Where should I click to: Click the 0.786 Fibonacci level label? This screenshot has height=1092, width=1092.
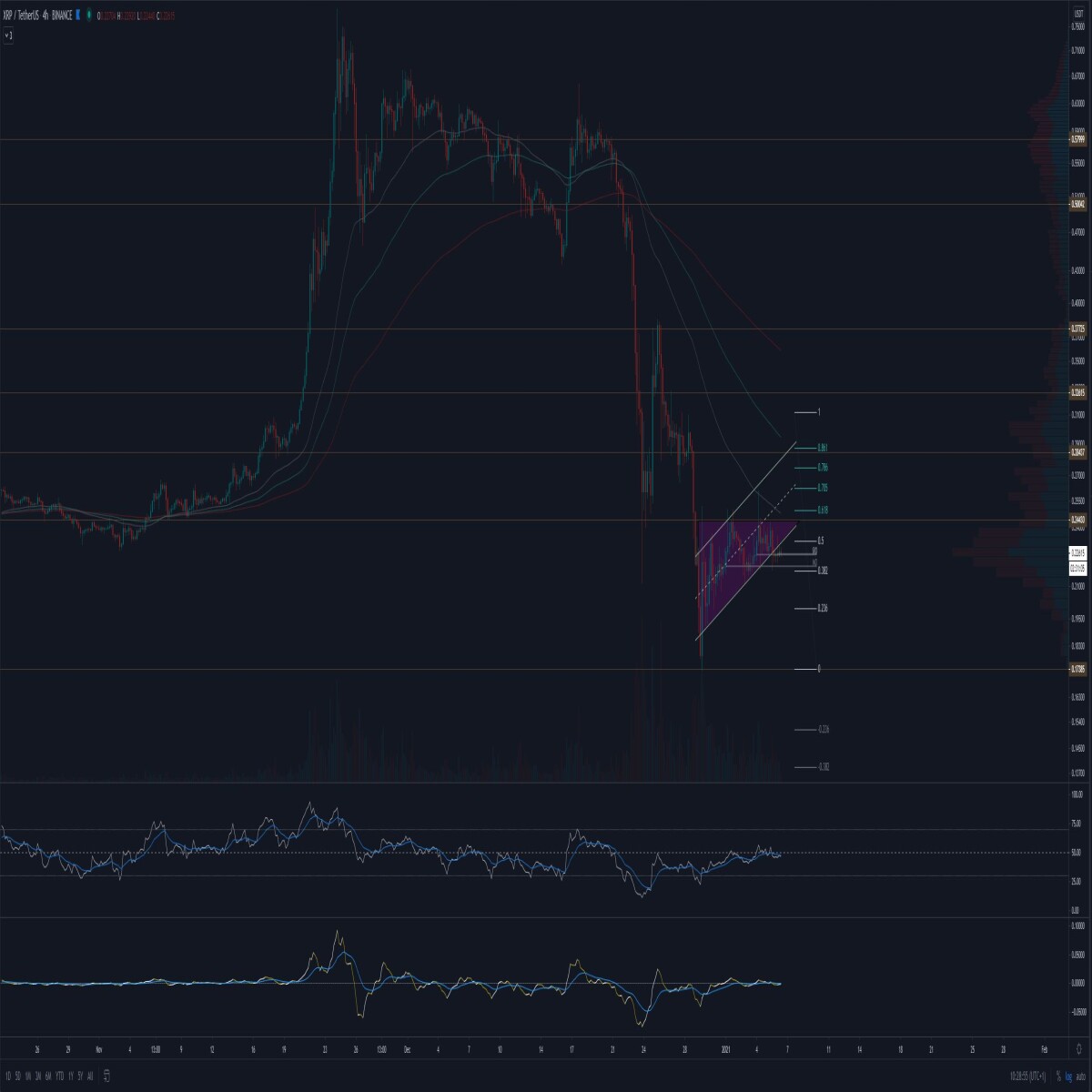823,467
